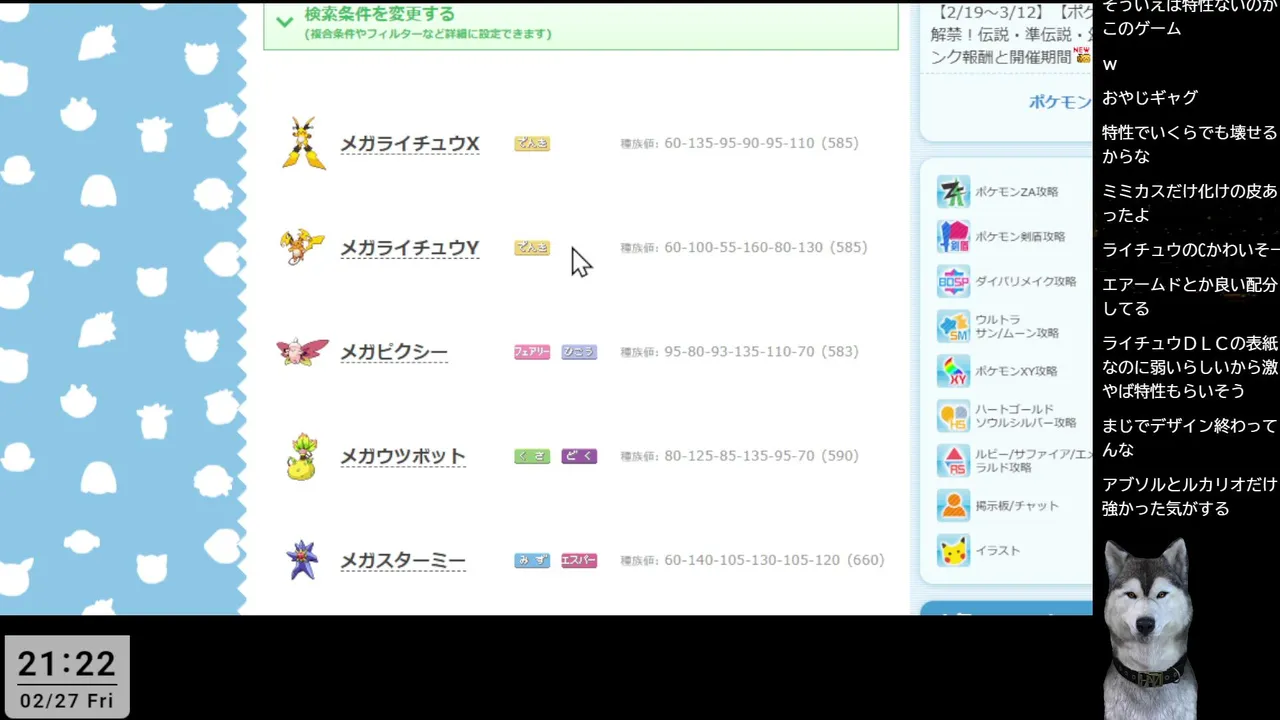The width and height of the screenshot is (1280, 720).
Task: Click the Electric type badge for メガライチュウX
Action: tap(532, 143)
